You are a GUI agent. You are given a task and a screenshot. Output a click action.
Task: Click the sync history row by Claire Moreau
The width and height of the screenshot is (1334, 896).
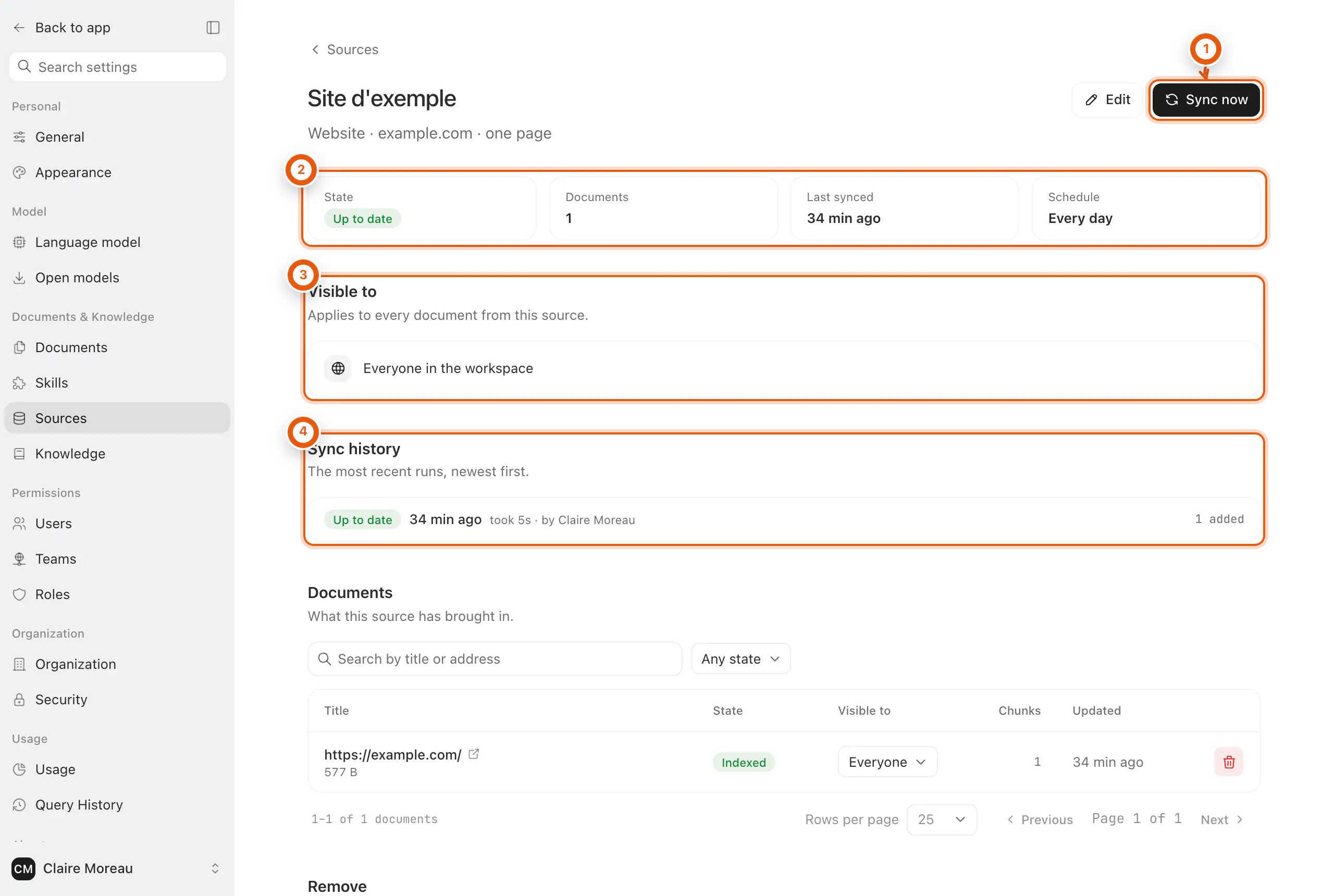(784, 519)
